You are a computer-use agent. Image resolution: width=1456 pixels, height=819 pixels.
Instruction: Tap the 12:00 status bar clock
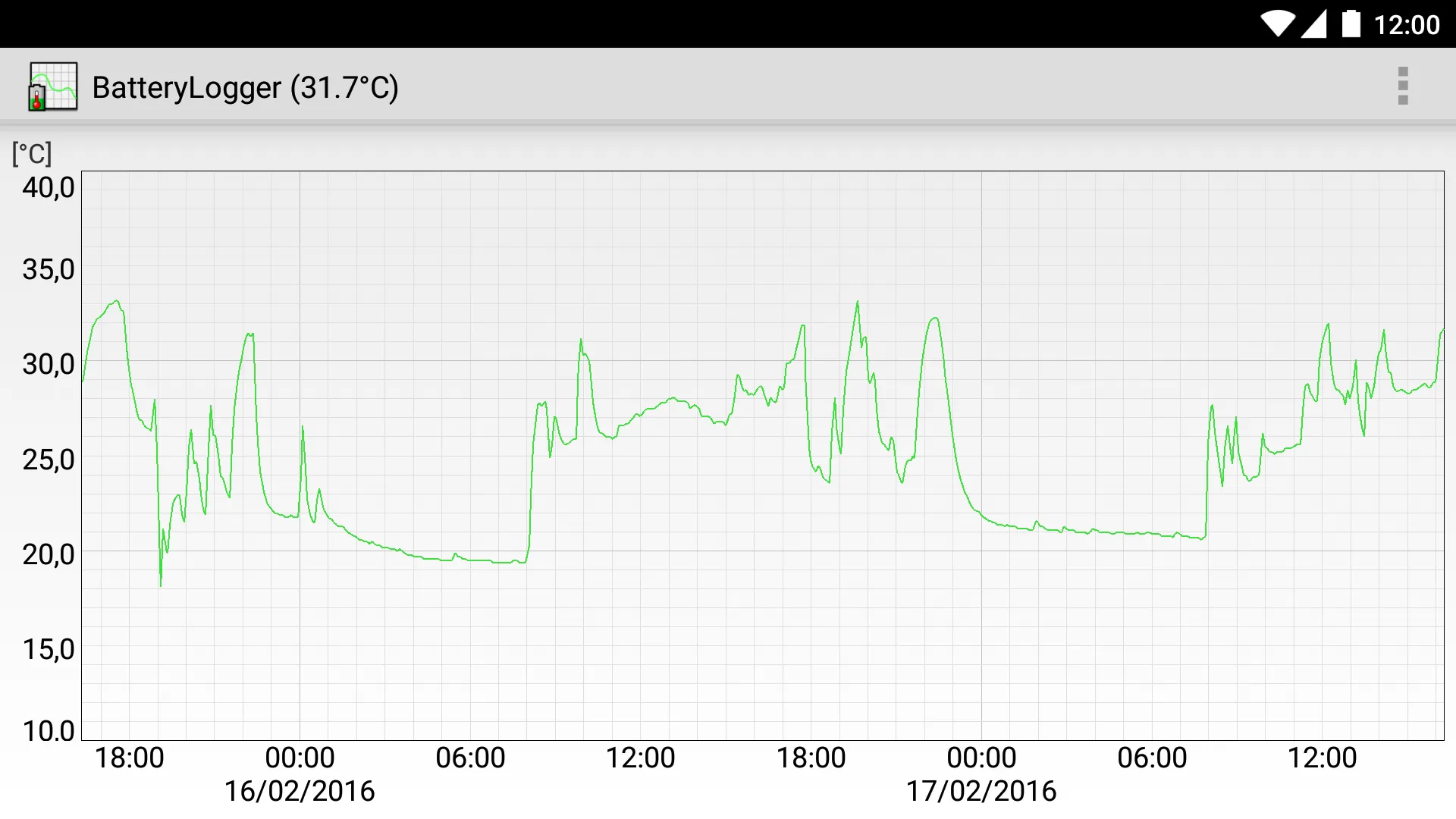click(x=1407, y=25)
